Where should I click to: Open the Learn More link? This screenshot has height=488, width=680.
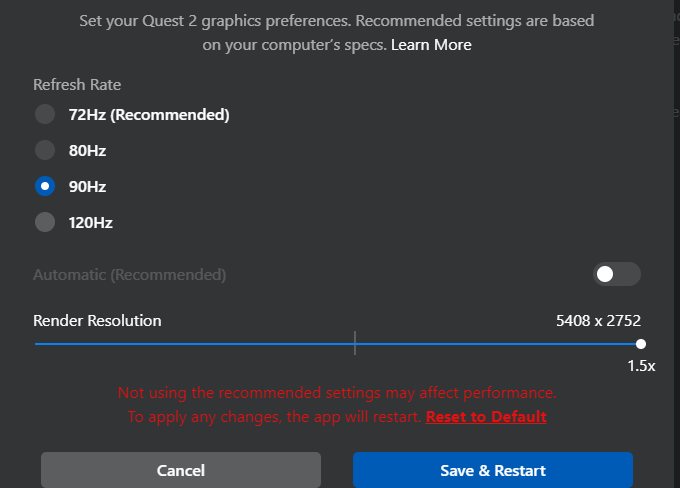coord(431,45)
